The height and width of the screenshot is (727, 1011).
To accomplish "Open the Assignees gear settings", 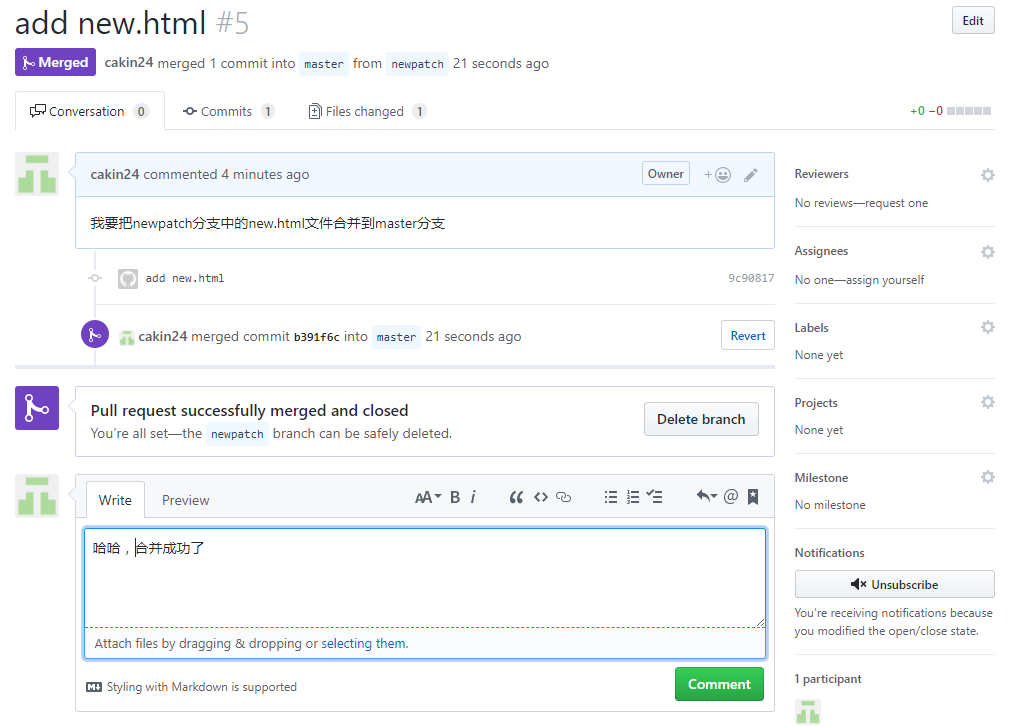I will (987, 252).
